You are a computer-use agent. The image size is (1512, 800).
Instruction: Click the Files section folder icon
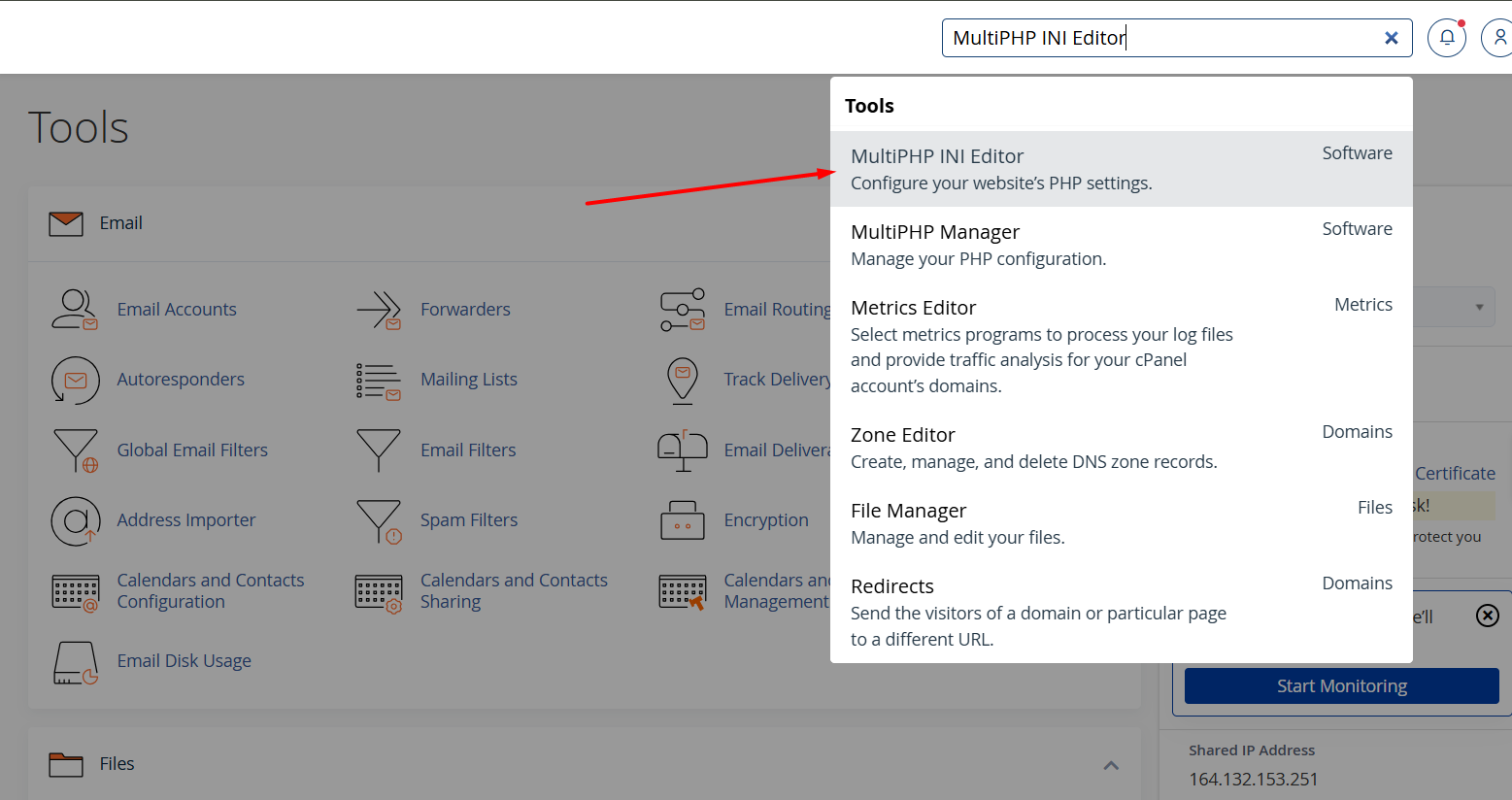[66, 764]
